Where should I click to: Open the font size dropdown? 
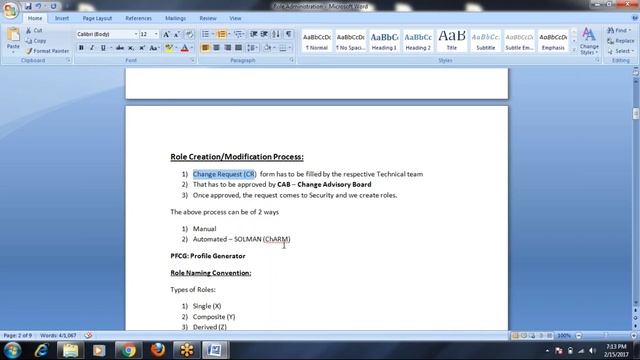coord(156,34)
